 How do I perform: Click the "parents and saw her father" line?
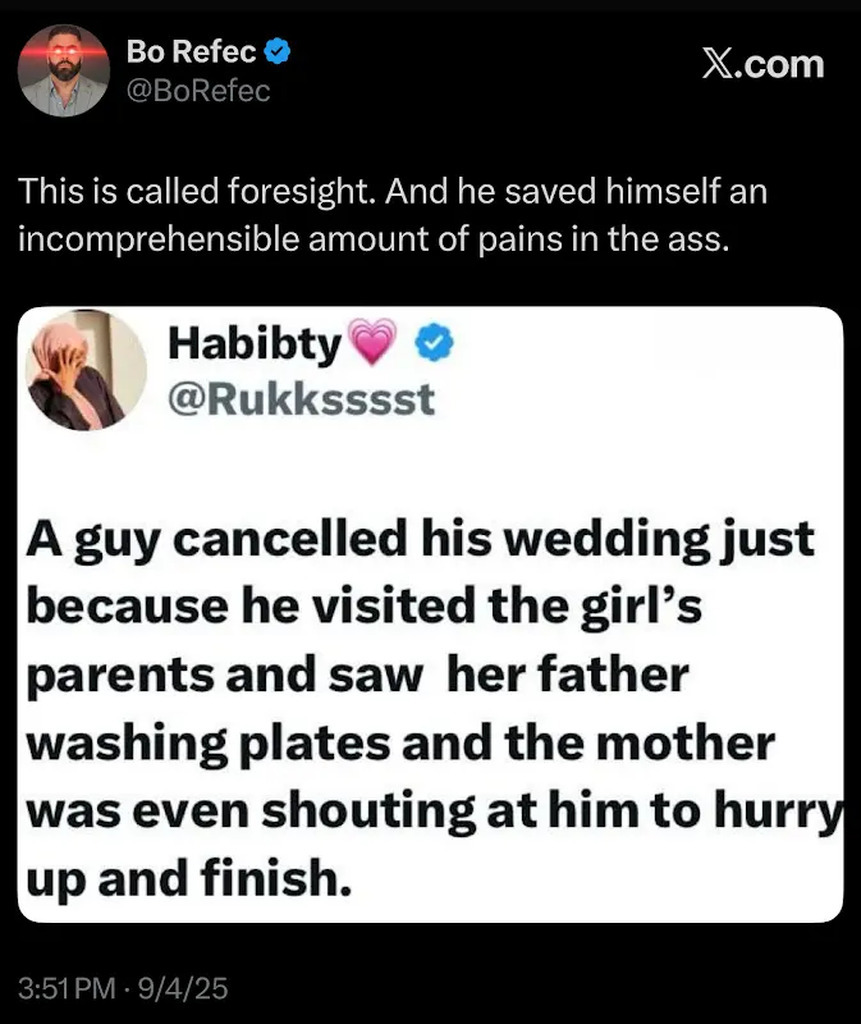click(358, 676)
